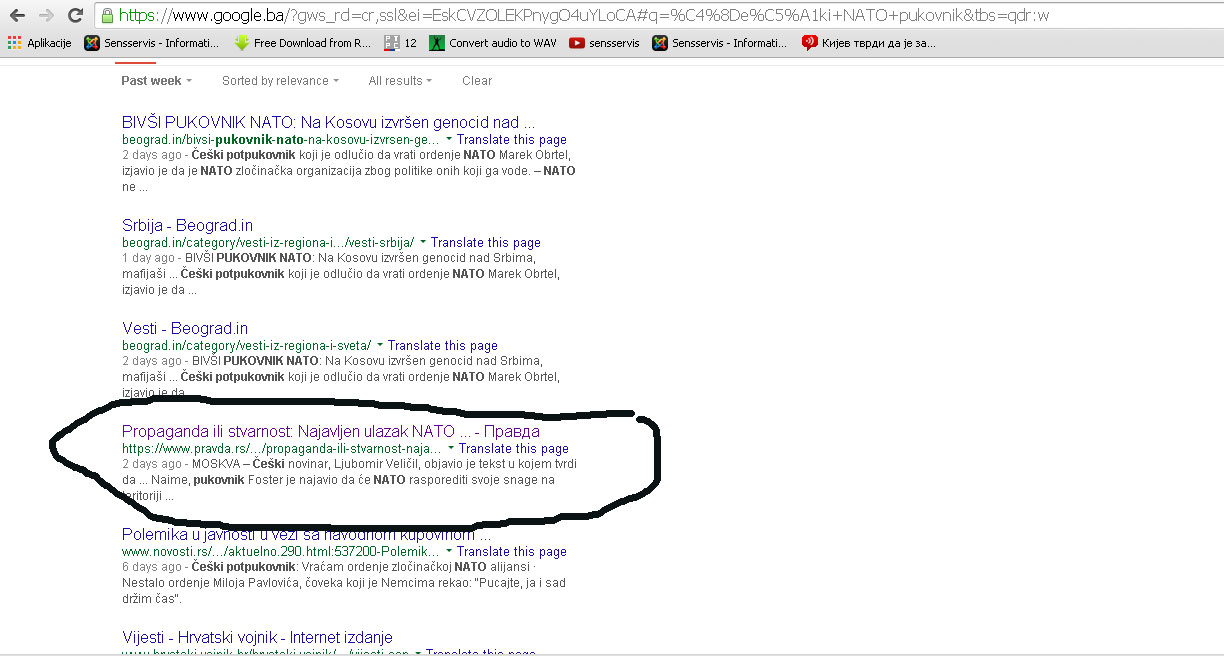Click the beograd.in/bivsi-pukovnik-nato green URL

(281, 140)
